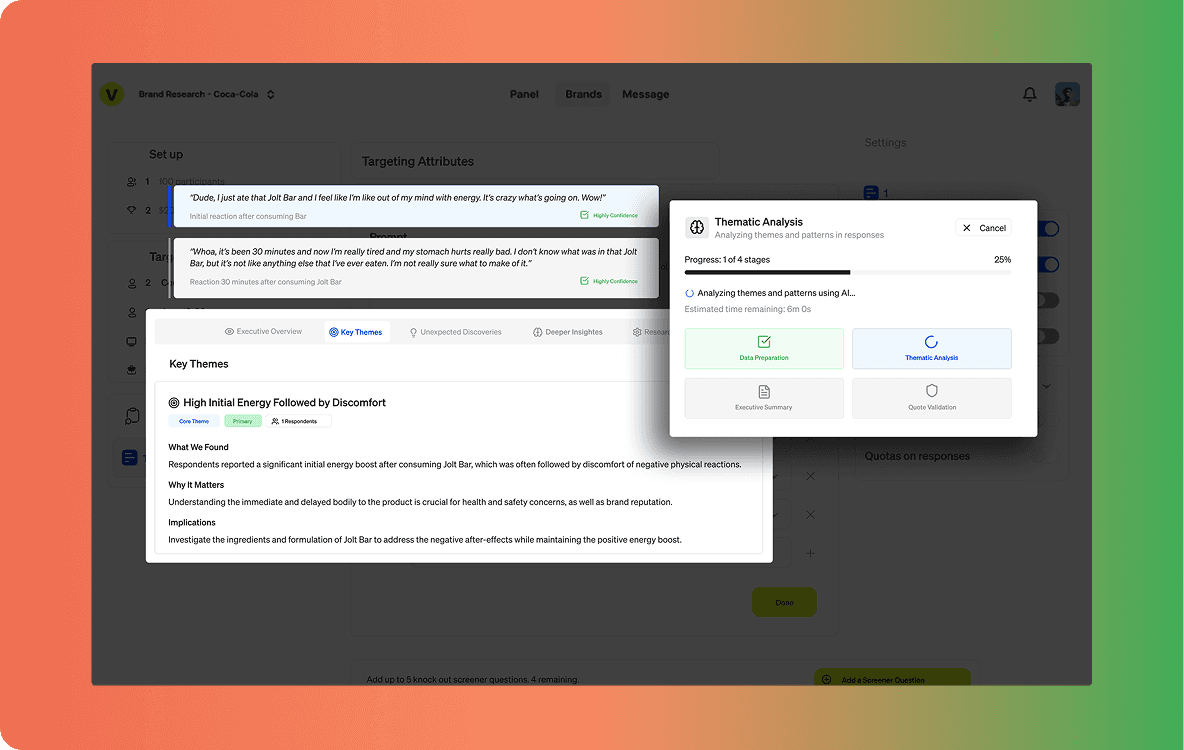Image resolution: width=1184 pixels, height=750 pixels.
Task: Click the 'Implications' heading
Action: tap(192, 523)
